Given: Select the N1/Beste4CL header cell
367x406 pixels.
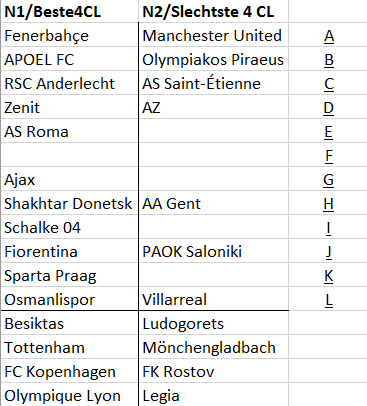Looking at the screenshot, I should pyautogui.click(x=70, y=12).
